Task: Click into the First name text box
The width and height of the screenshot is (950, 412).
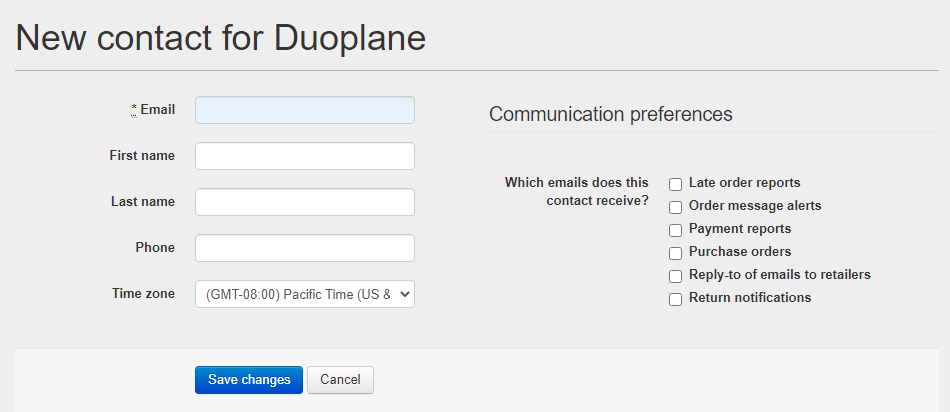Action: coord(305,156)
